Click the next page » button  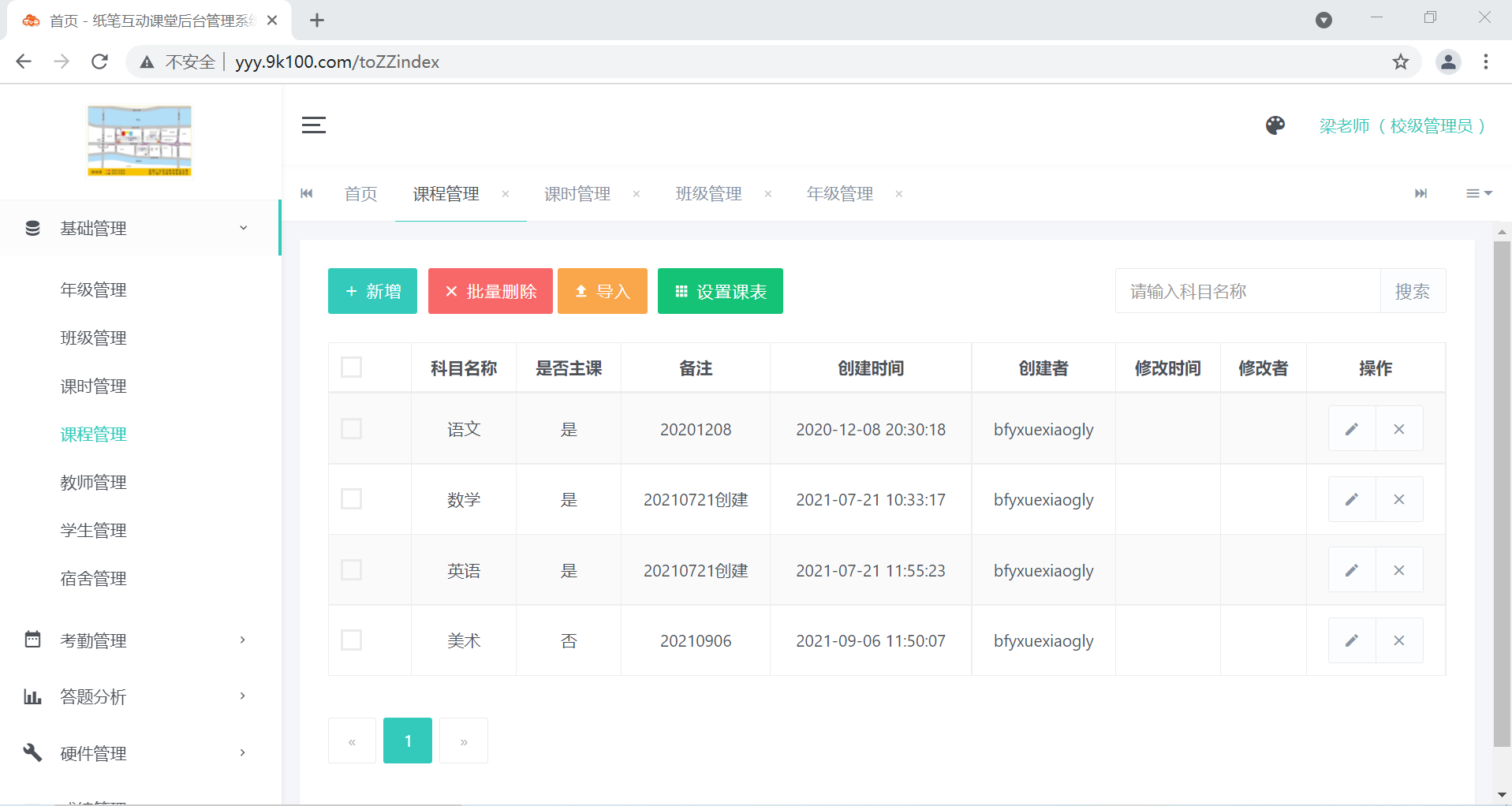[464, 741]
